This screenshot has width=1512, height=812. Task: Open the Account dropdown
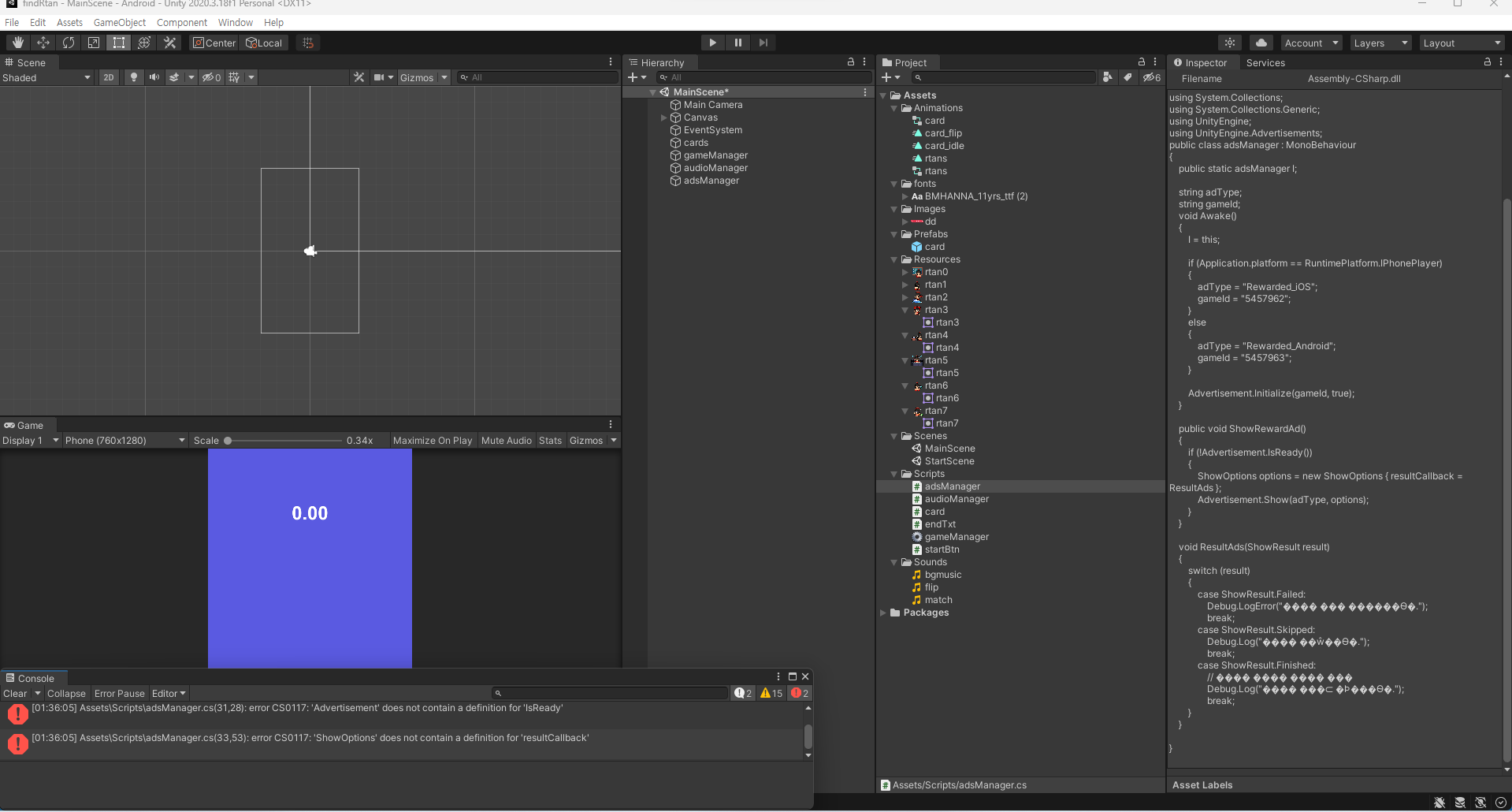pyautogui.click(x=1311, y=43)
